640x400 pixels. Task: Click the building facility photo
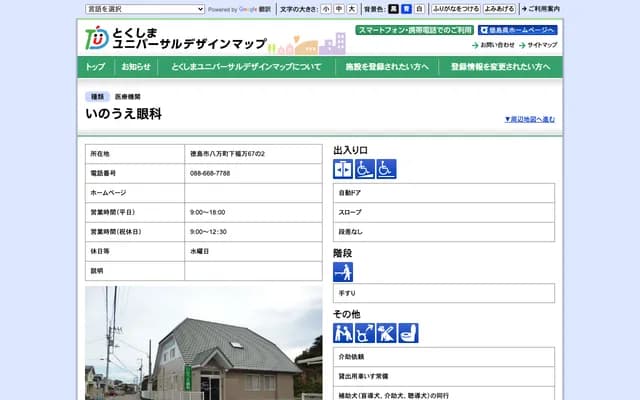point(204,343)
